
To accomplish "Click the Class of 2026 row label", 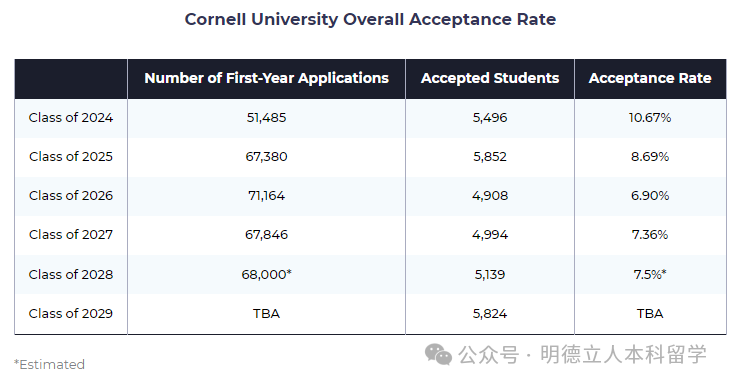I will point(71,195).
